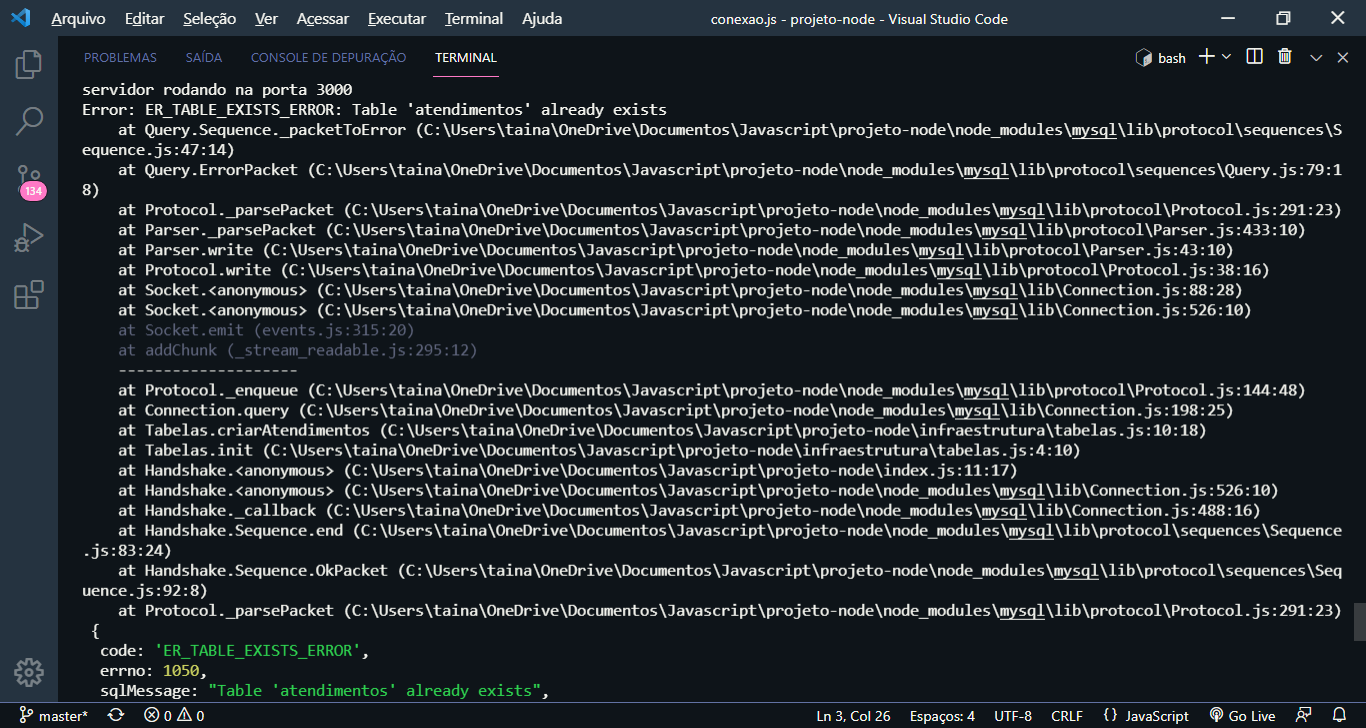Open the Ajuda menu
This screenshot has width=1366, height=728.
tap(542, 18)
